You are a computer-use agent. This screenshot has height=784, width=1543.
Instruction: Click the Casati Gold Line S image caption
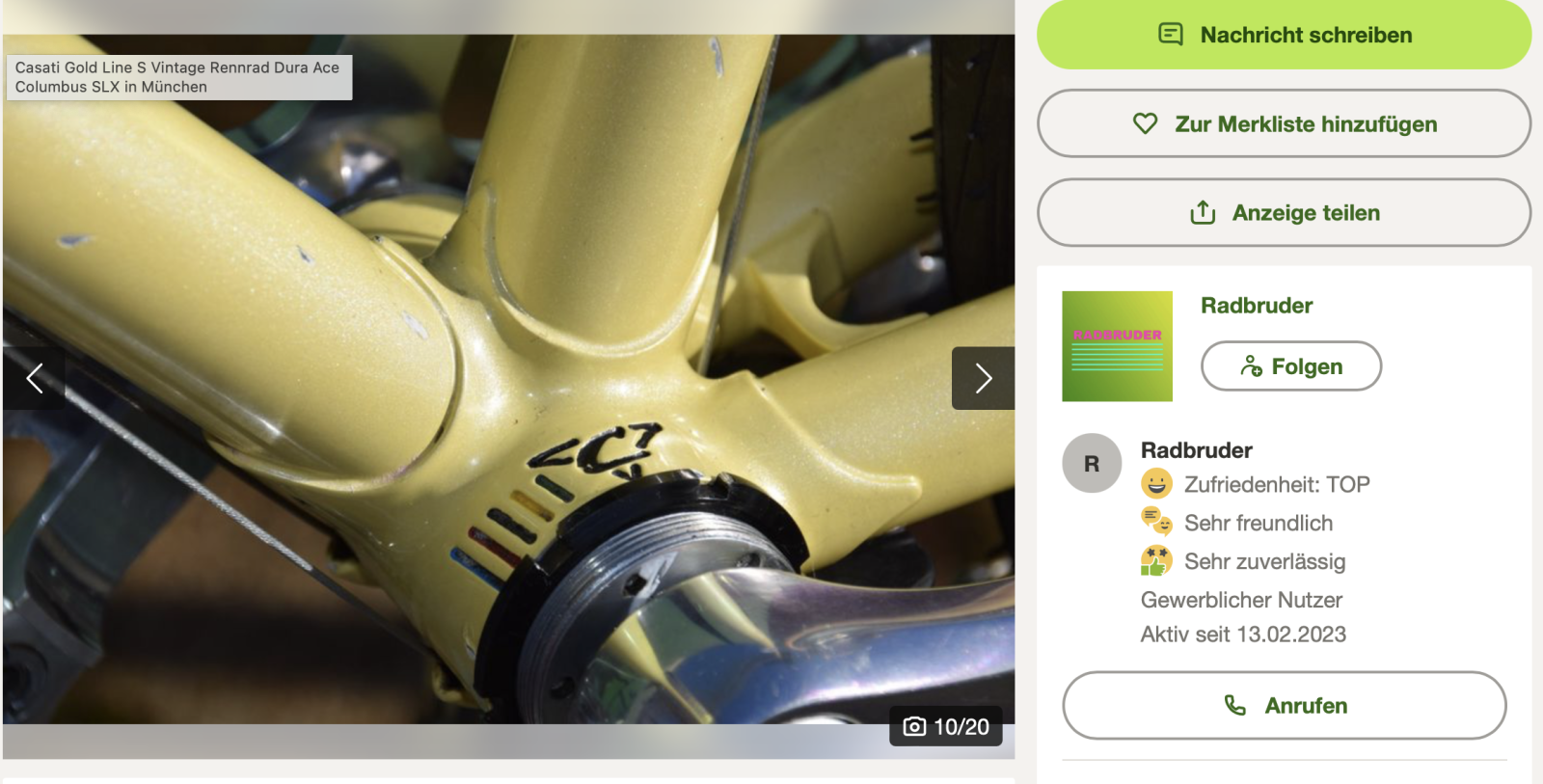[179, 77]
